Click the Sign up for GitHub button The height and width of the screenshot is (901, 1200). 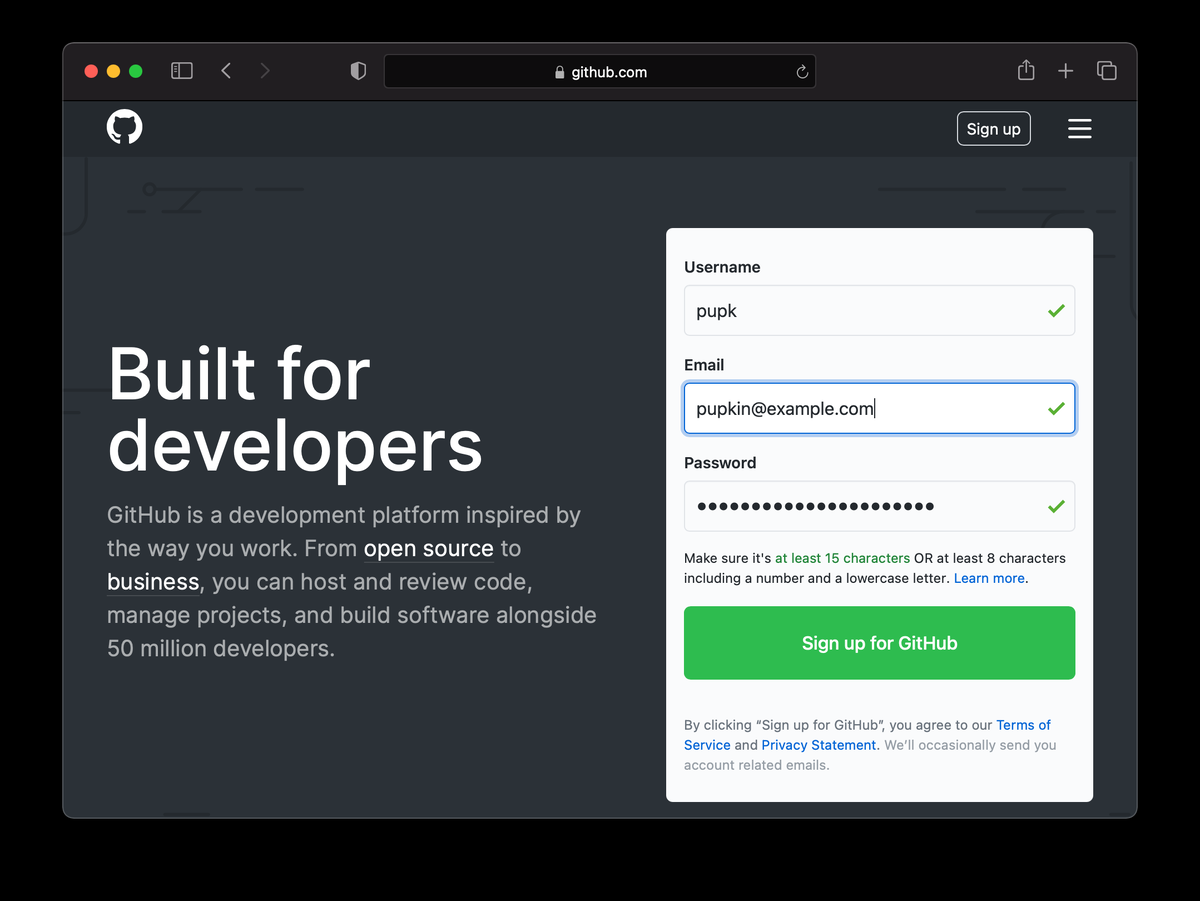click(x=879, y=643)
